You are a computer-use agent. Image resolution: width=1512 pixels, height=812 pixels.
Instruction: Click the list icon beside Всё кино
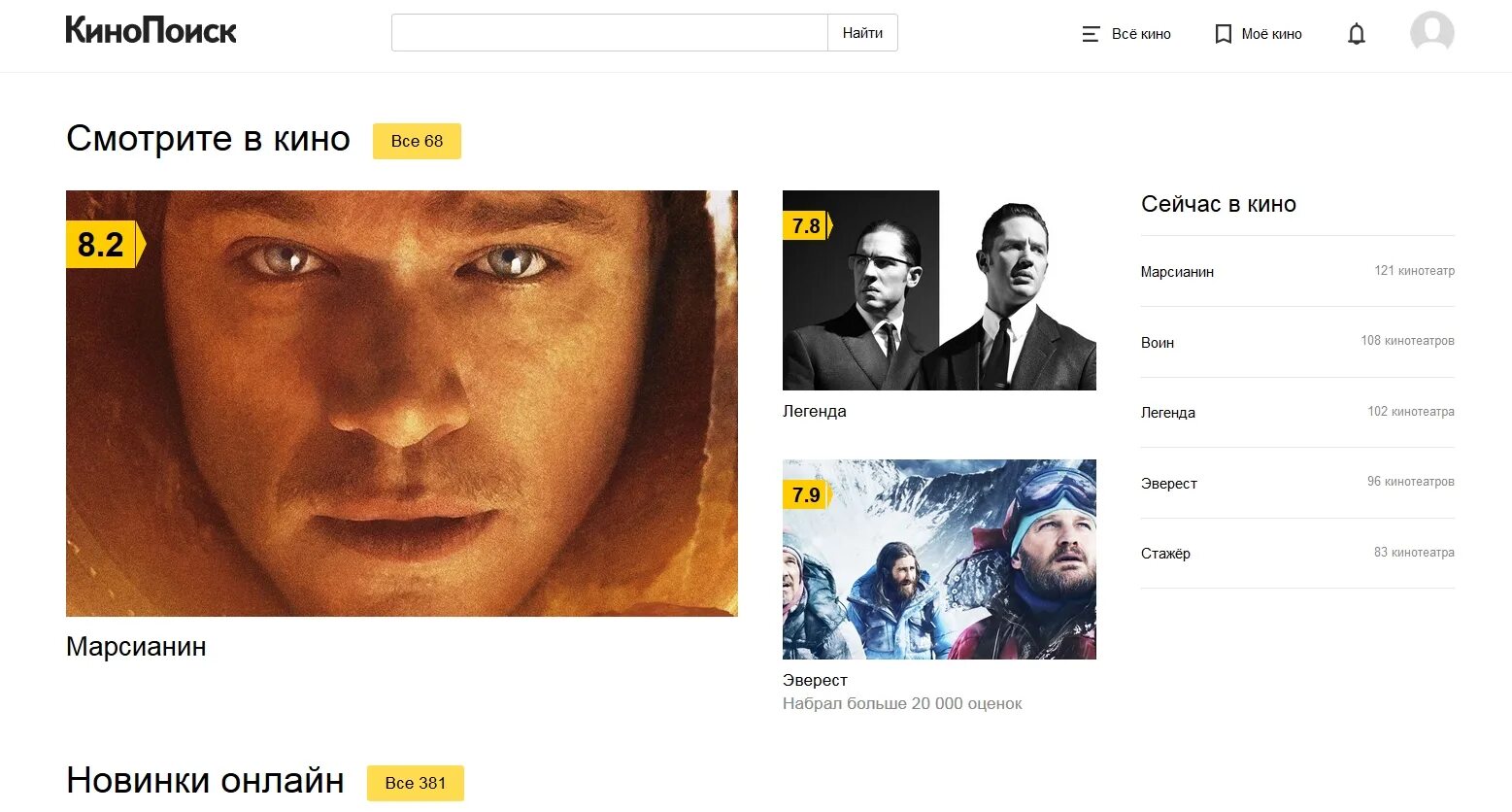point(1091,34)
